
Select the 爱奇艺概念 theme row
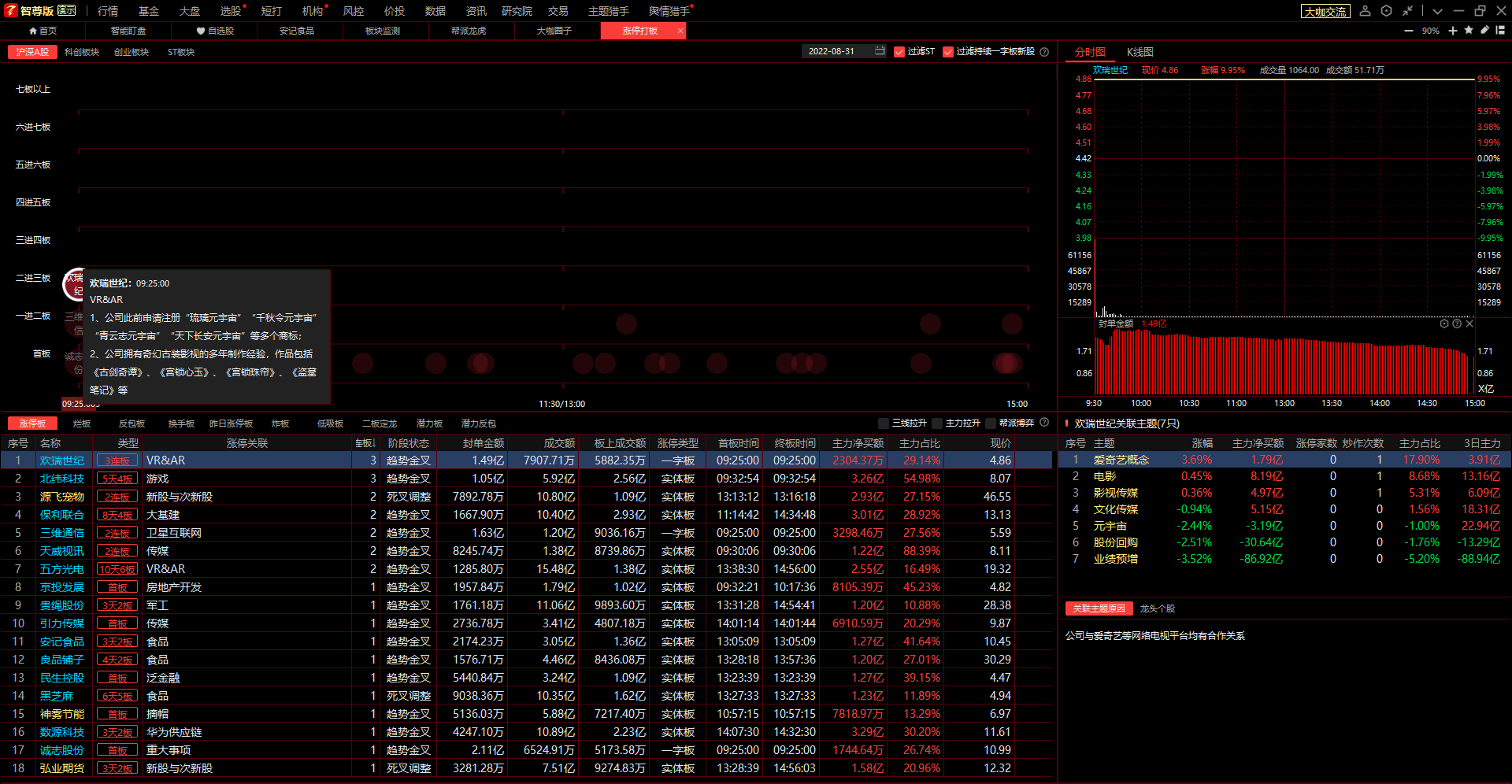(1283, 460)
